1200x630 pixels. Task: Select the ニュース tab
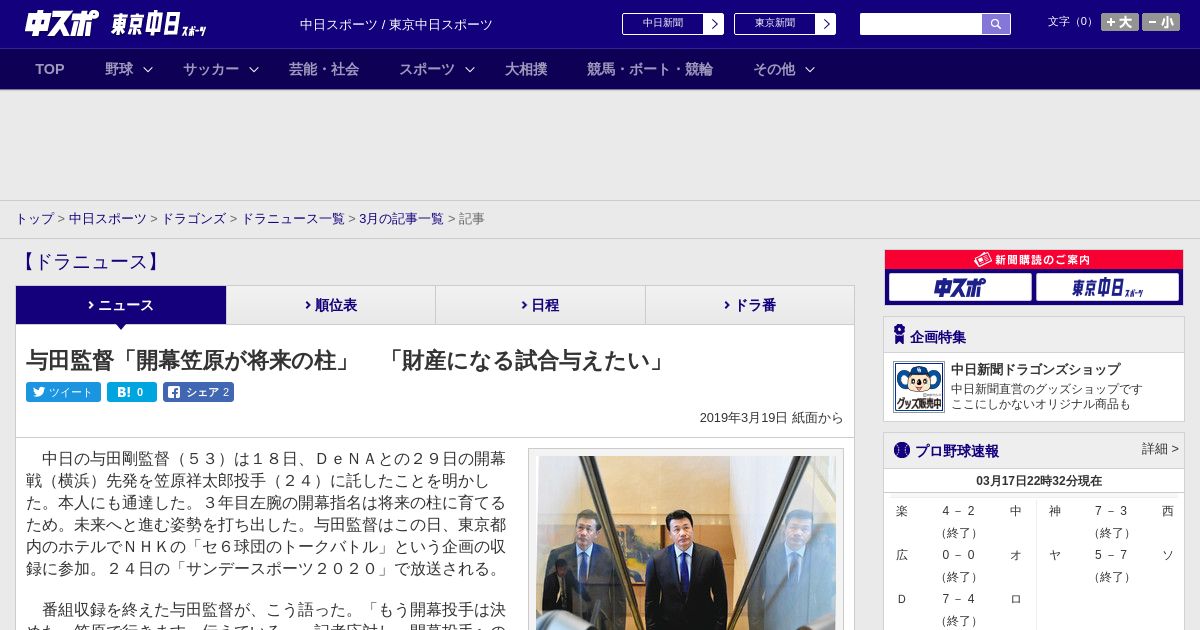121,305
